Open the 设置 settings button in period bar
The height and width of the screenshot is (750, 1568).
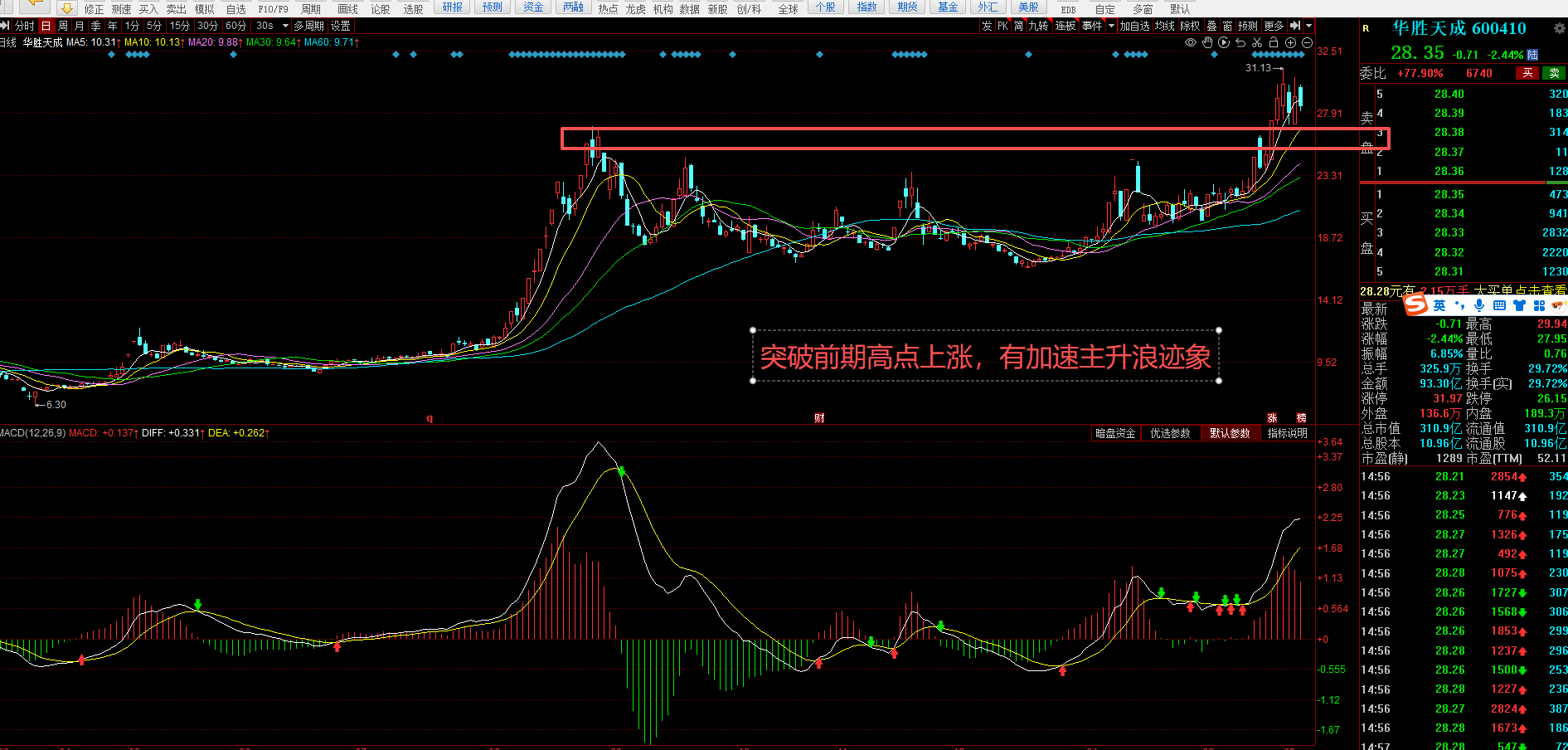[341, 26]
